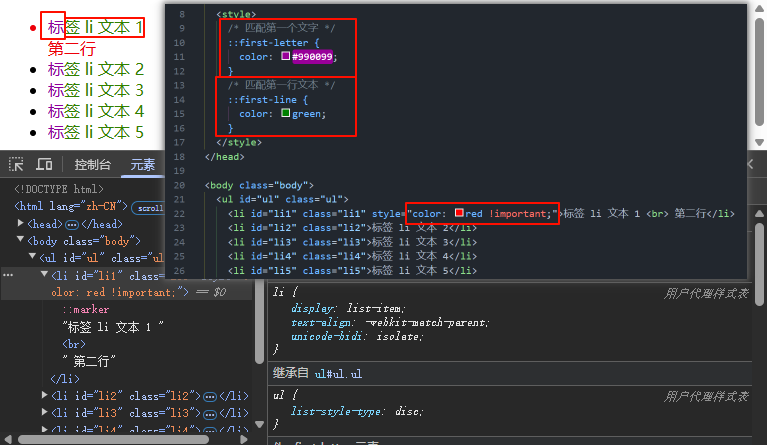Viewport: 767px width, 445px height.
Task: Click the scroll badge next to html tag
Action: coord(149,207)
